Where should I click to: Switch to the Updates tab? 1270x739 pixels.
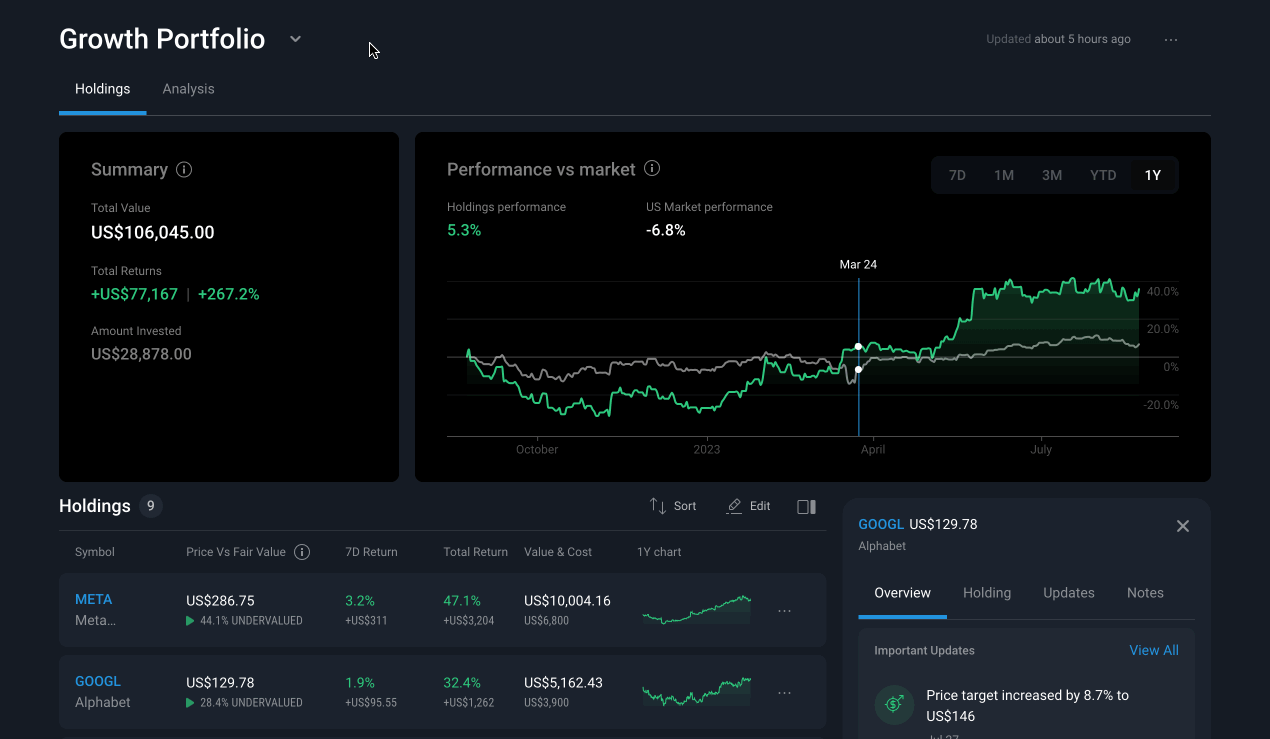pyautogui.click(x=1069, y=593)
